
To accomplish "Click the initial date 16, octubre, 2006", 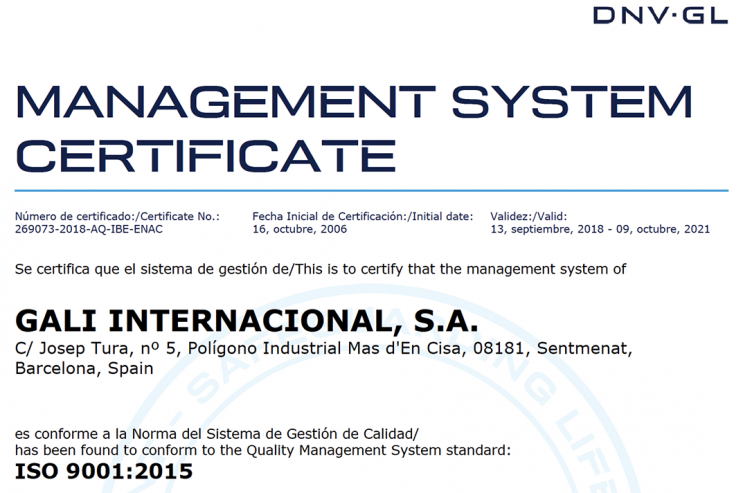I will click(299, 229).
